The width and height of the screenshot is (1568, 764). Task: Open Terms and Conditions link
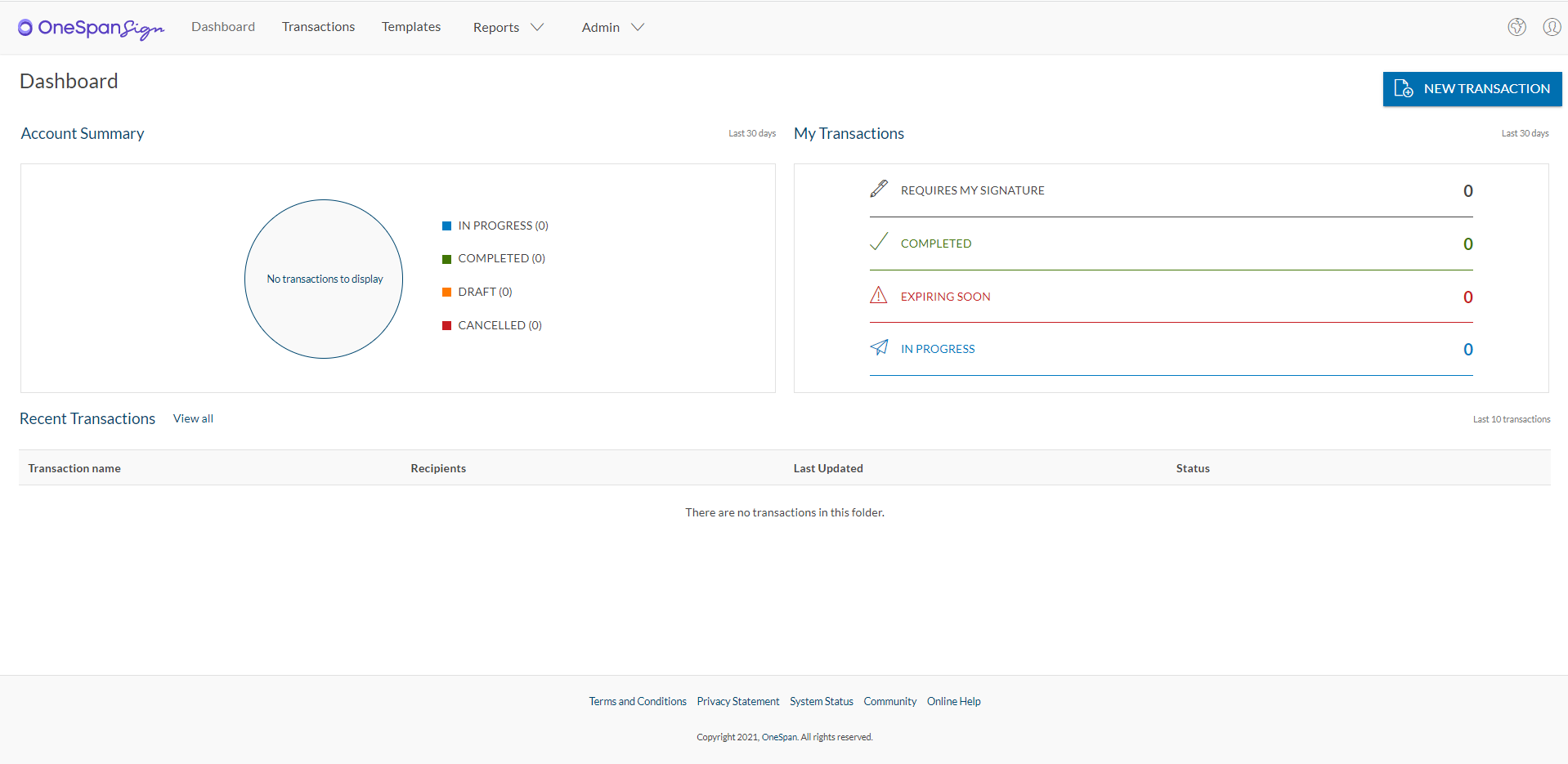(x=638, y=701)
